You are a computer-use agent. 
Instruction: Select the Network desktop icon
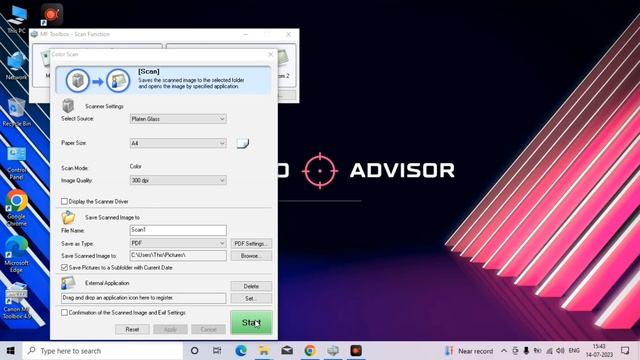16,65
